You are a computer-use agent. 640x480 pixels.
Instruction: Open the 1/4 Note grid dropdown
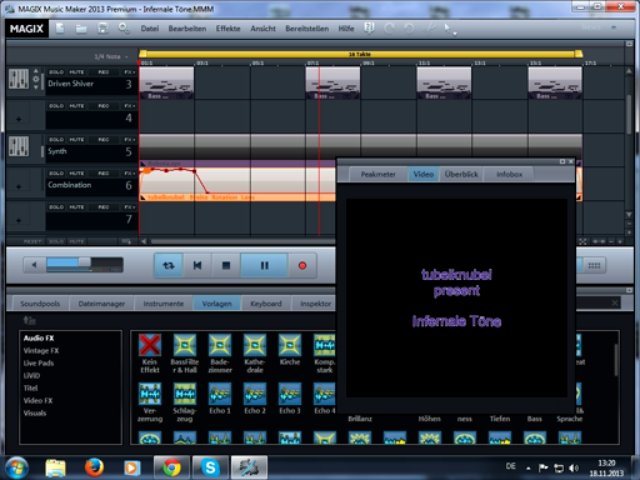click(110, 57)
